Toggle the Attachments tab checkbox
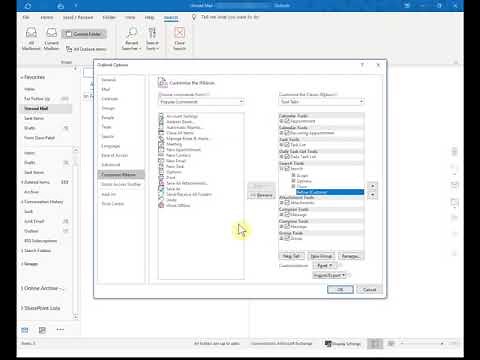The height and width of the screenshot is (360, 480). click(x=287, y=203)
